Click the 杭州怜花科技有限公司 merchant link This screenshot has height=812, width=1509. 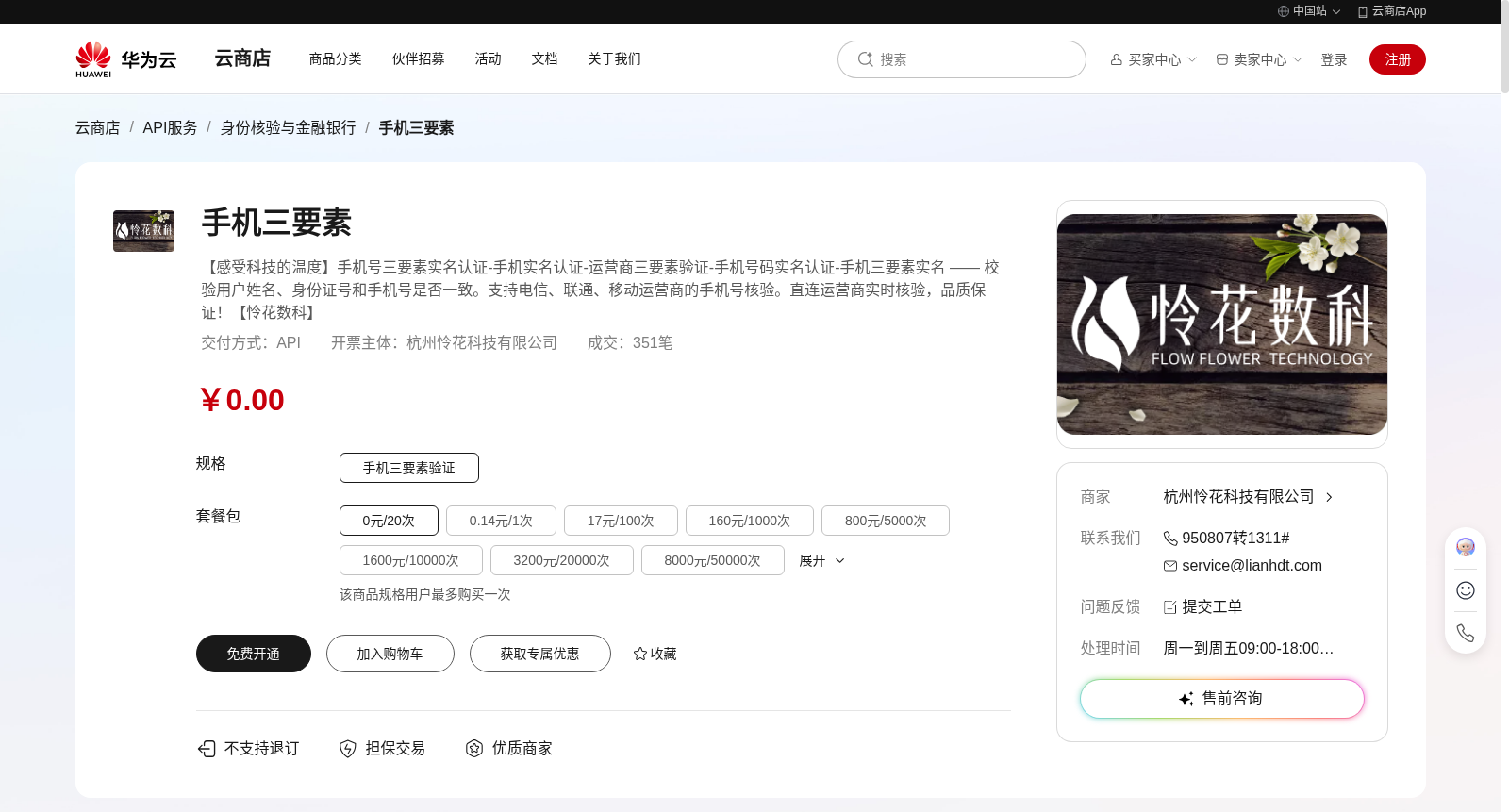tap(1238, 497)
